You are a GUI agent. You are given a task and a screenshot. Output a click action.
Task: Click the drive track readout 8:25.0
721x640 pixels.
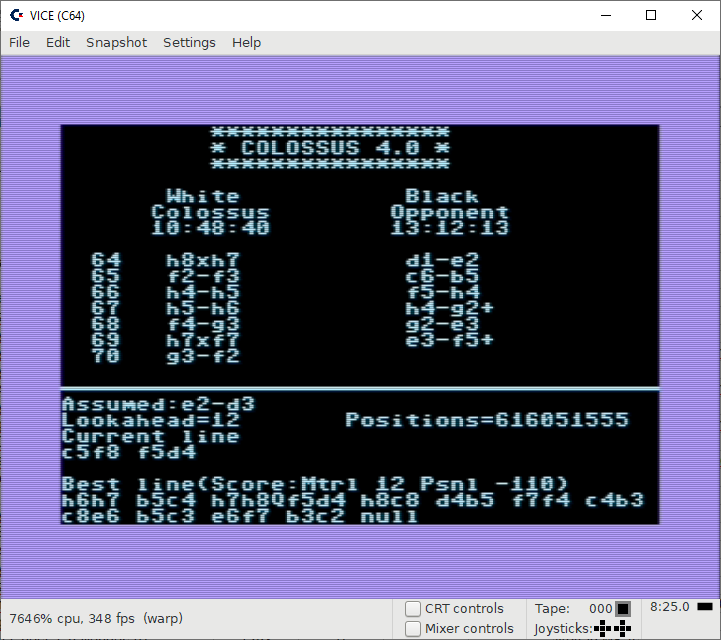pos(670,607)
